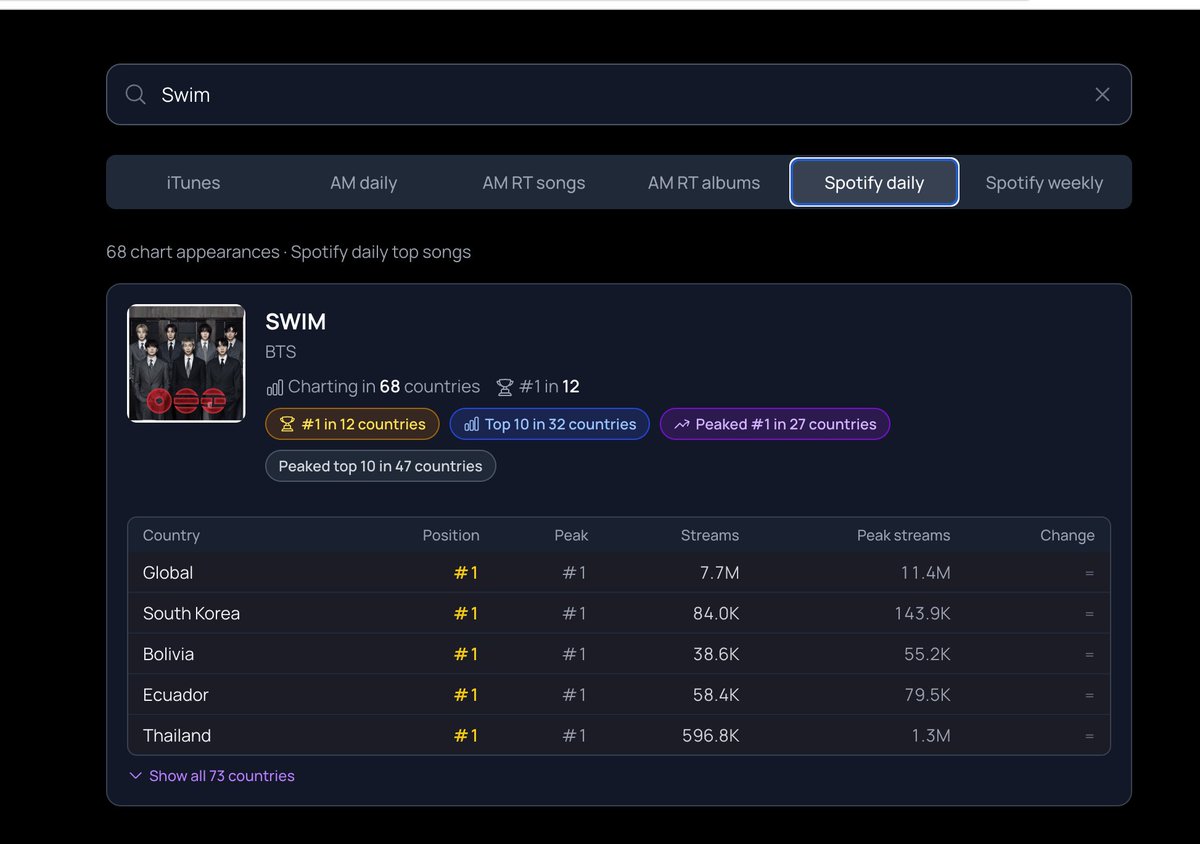Click Ecuador peak streams 79.5K

coord(928,695)
